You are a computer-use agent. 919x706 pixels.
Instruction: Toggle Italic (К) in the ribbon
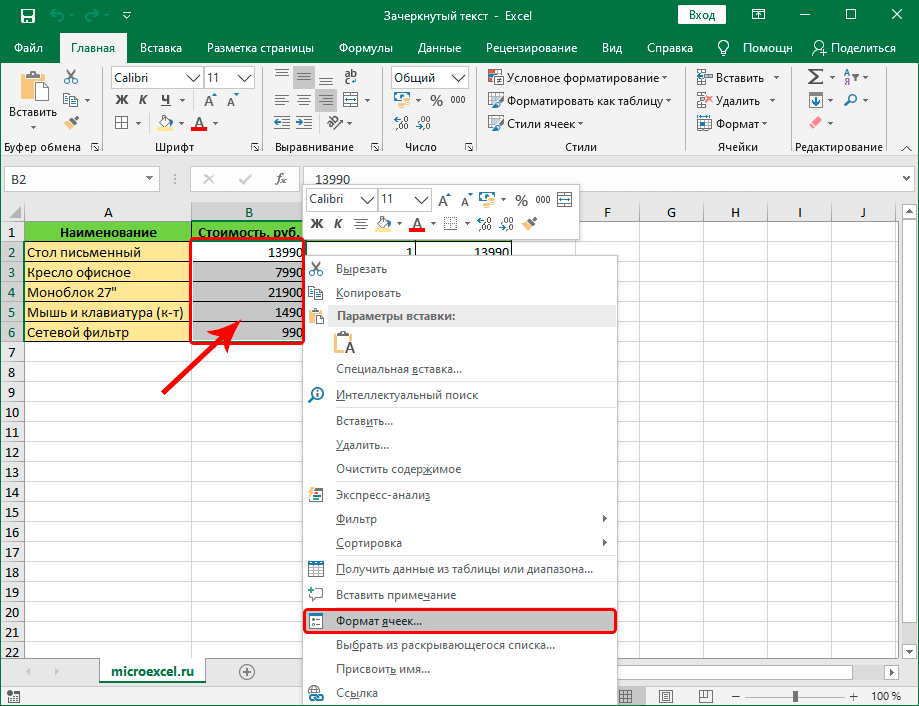tap(143, 100)
